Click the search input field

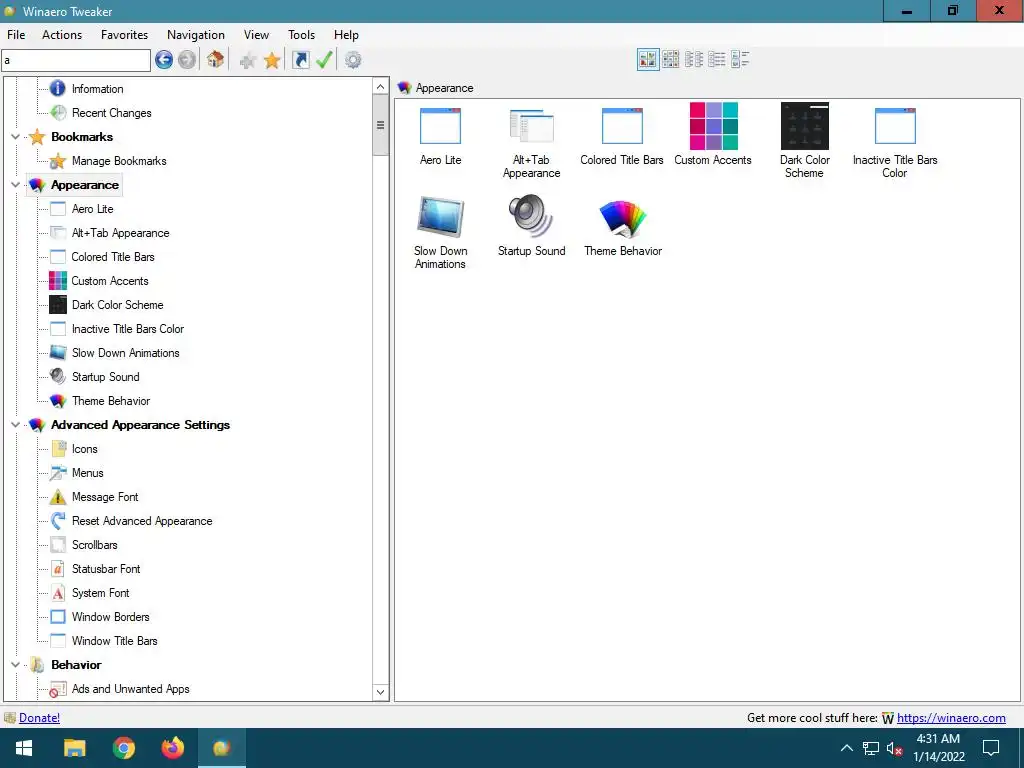[x=76, y=60]
